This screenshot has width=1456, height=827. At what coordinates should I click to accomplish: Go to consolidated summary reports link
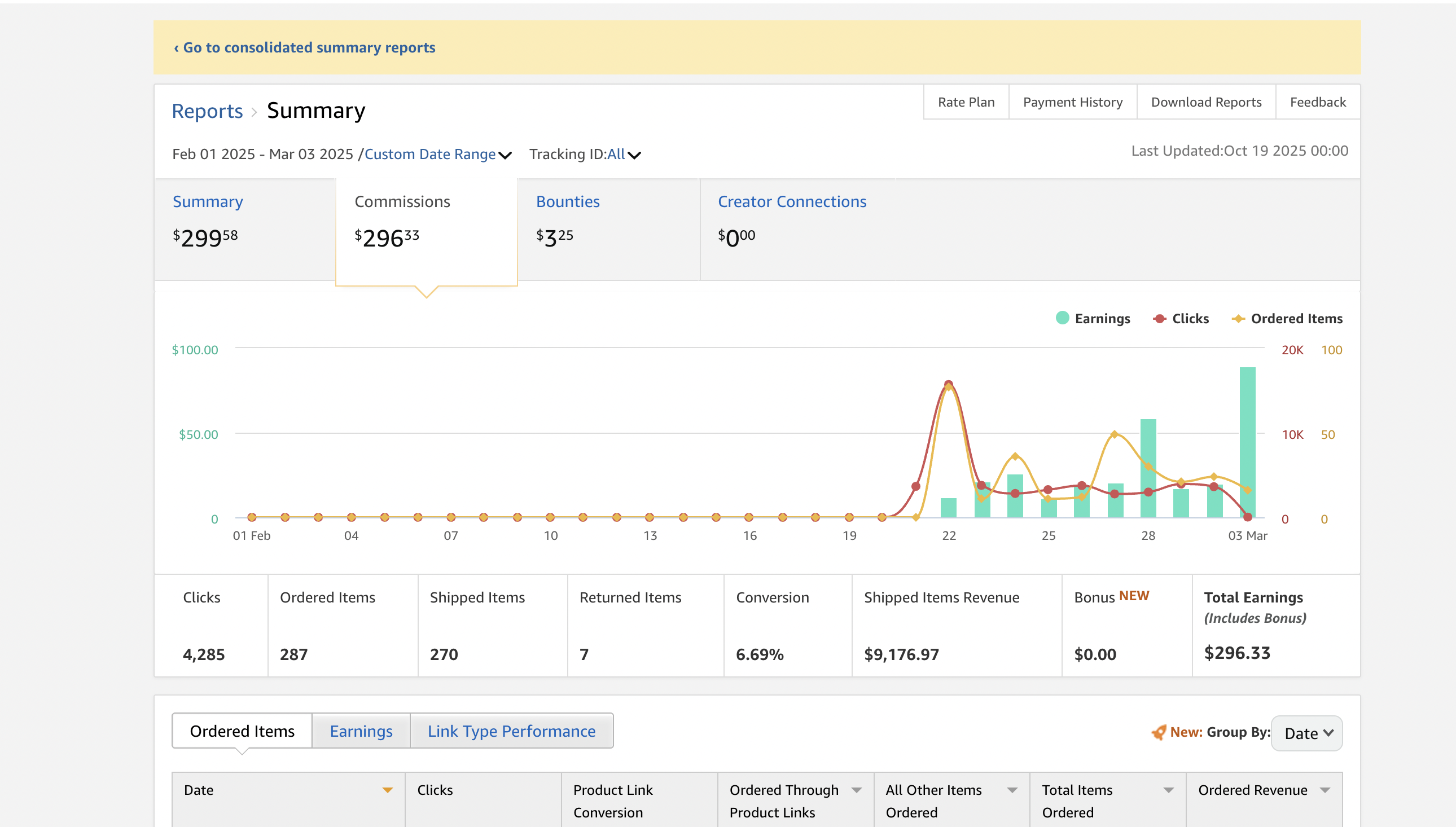click(x=305, y=48)
